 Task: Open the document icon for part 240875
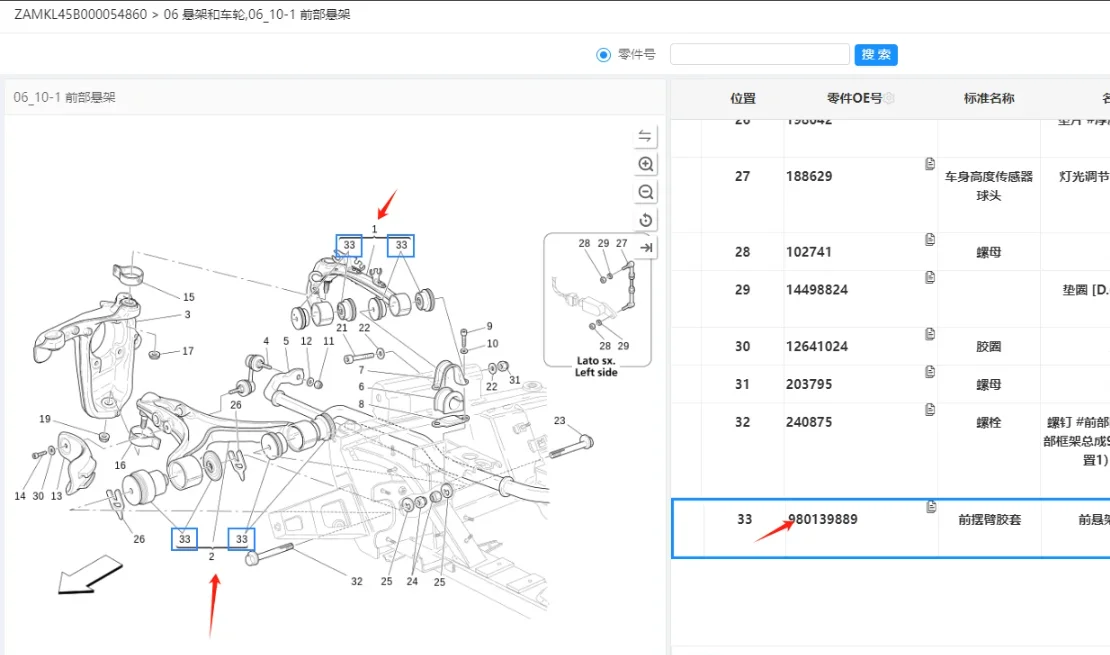929,409
